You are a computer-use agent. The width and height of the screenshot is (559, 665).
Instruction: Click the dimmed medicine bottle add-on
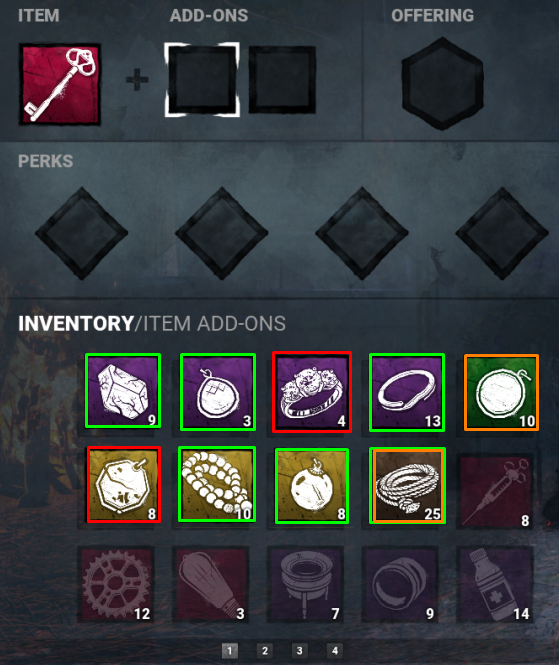[496, 585]
